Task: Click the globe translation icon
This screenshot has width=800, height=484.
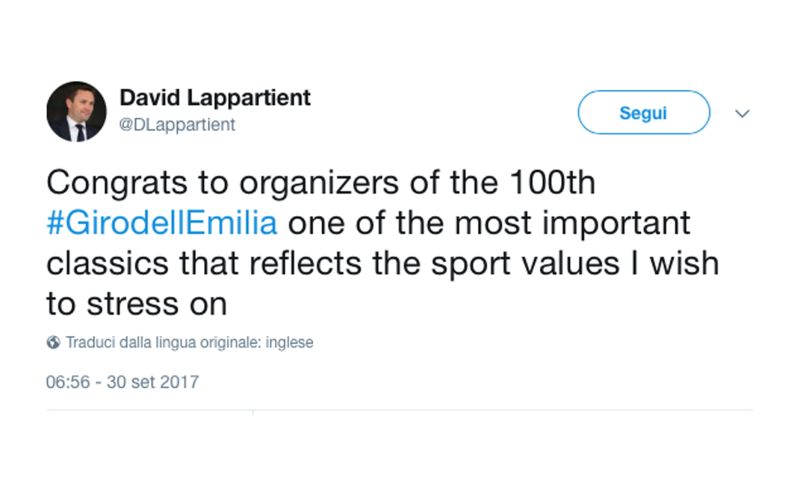Action: [53, 343]
